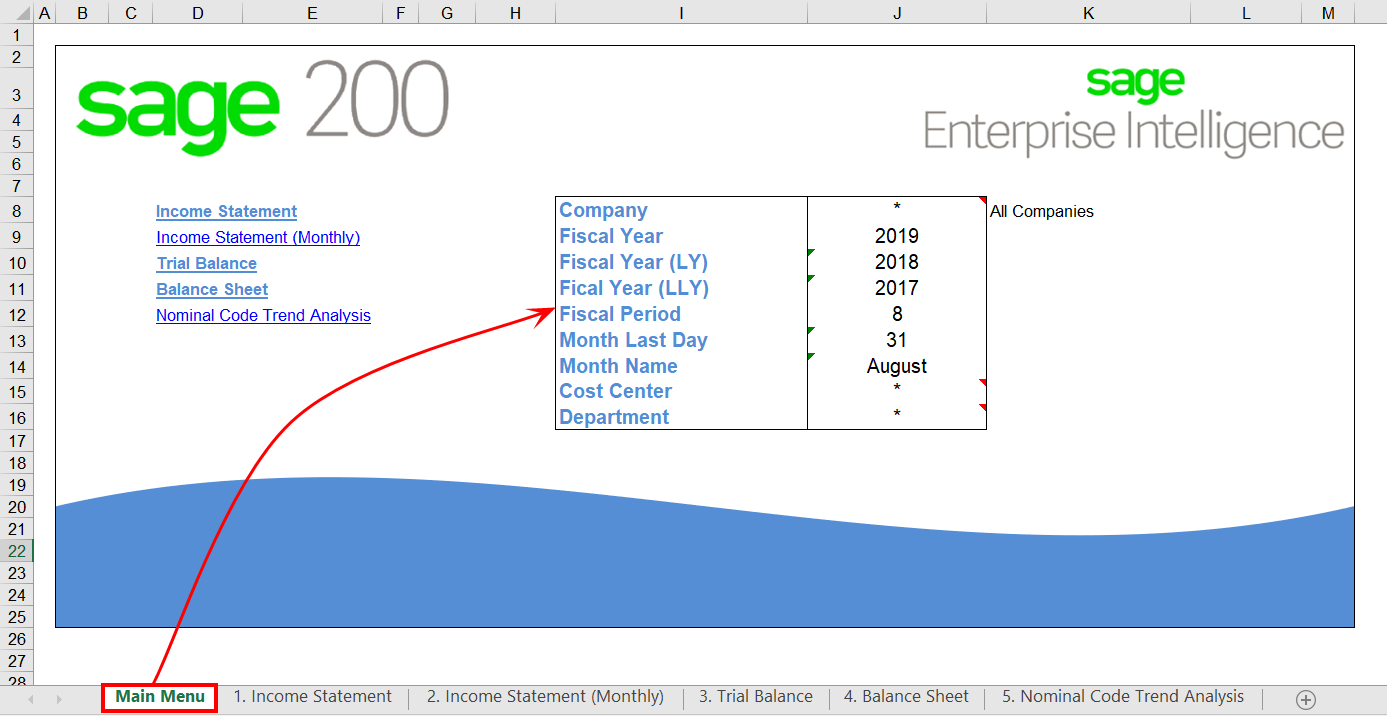Switch to the Main Menu sheet tab

[x=160, y=697]
